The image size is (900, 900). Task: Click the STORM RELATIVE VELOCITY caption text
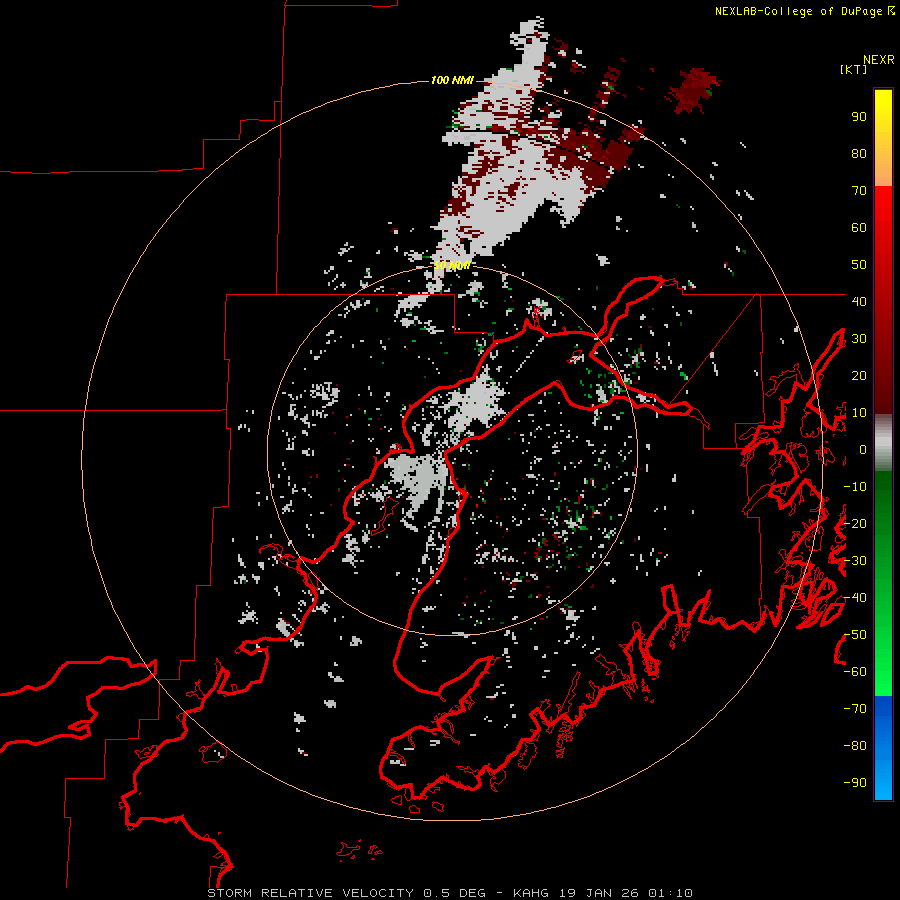click(310, 893)
